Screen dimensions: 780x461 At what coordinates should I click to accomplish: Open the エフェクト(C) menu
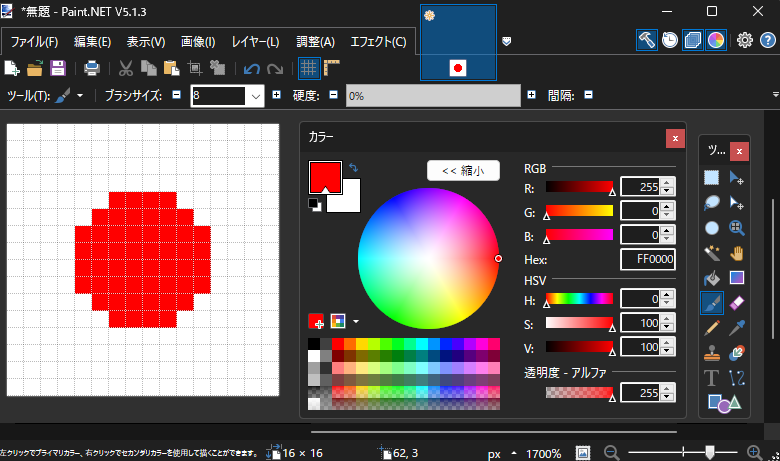378,42
